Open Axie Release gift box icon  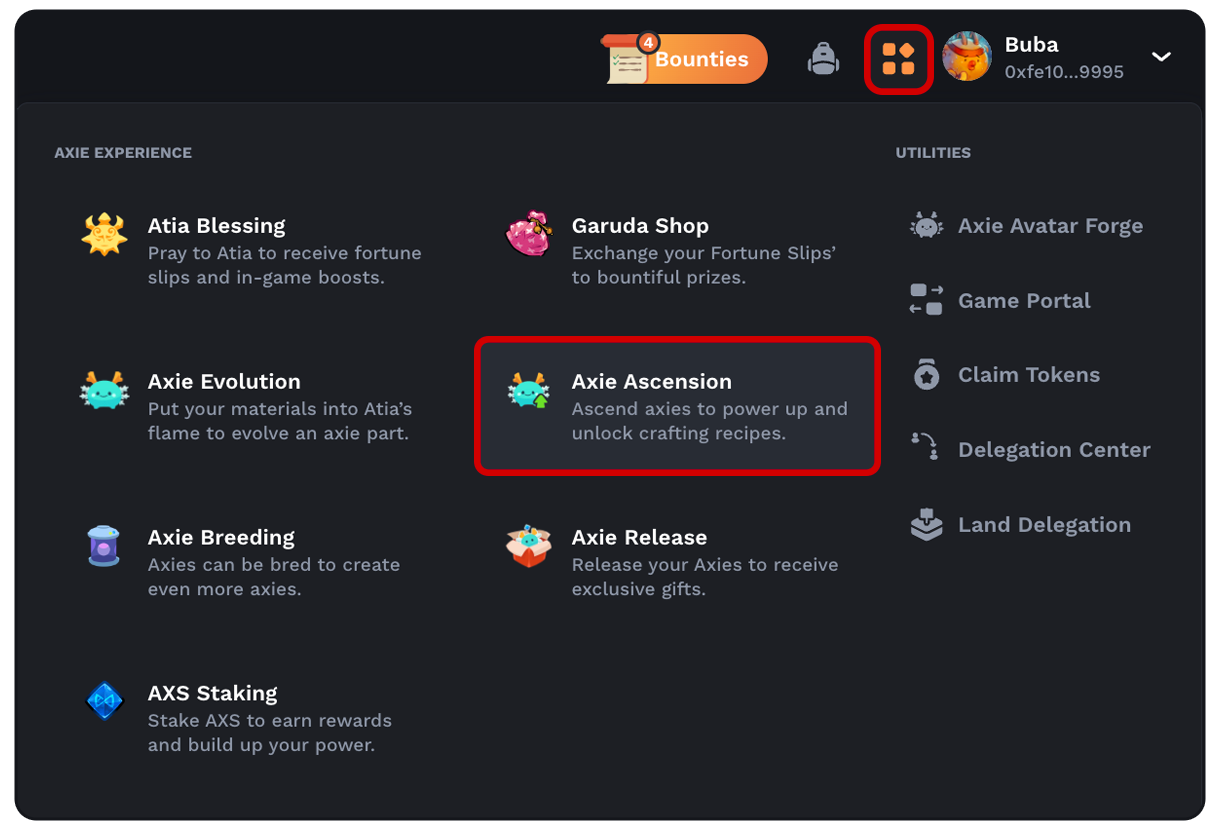pyautogui.click(x=529, y=545)
